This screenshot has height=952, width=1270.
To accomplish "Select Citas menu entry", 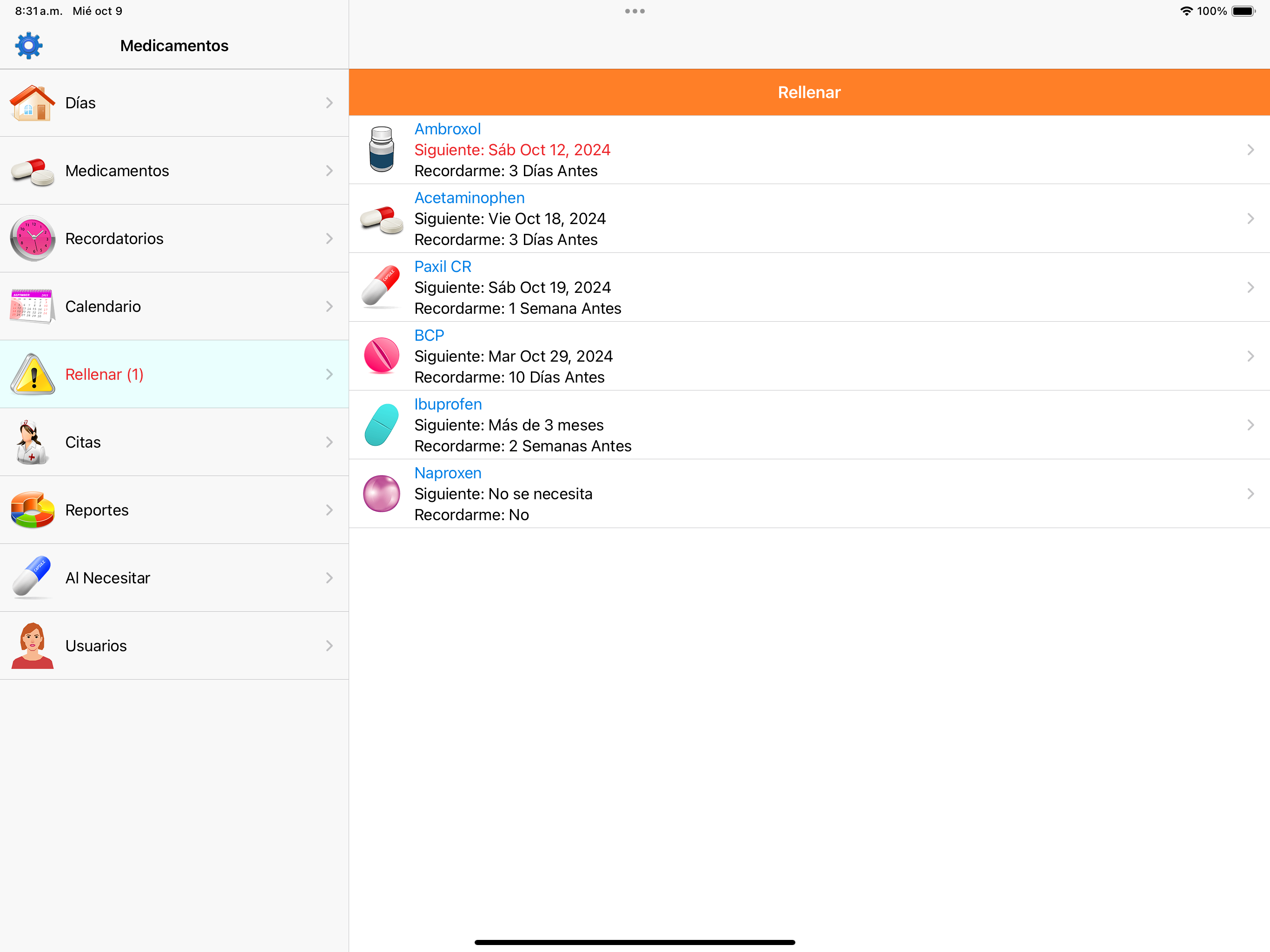I will point(174,442).
